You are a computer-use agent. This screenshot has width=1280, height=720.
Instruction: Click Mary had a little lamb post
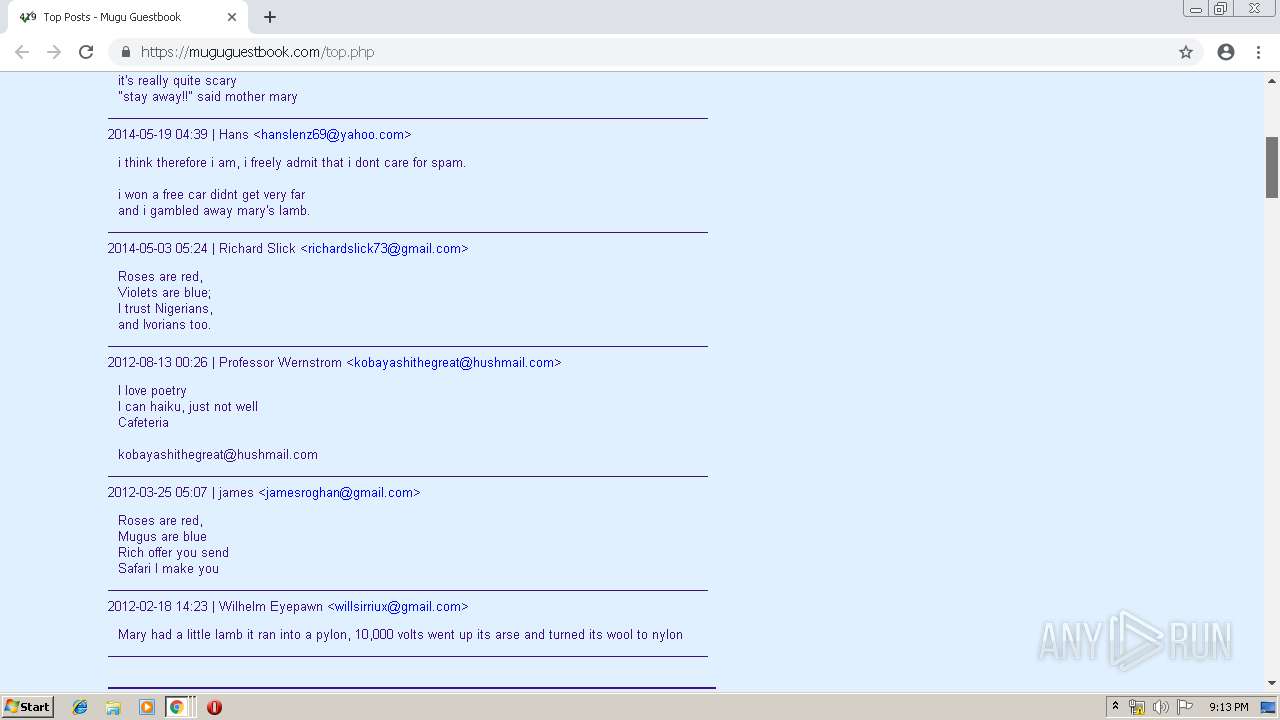[400, 635]
